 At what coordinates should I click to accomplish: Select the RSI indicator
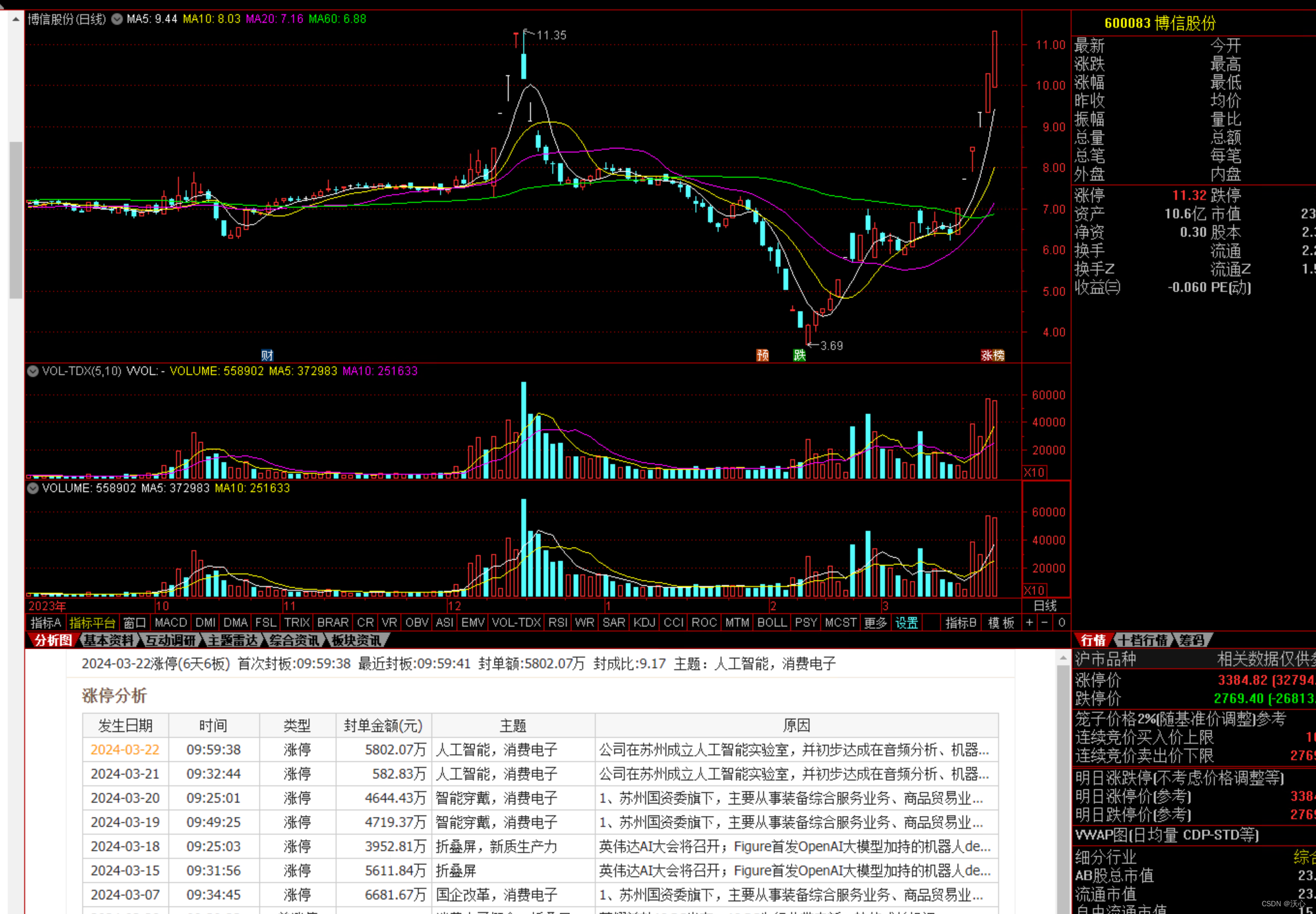(558, 622)
